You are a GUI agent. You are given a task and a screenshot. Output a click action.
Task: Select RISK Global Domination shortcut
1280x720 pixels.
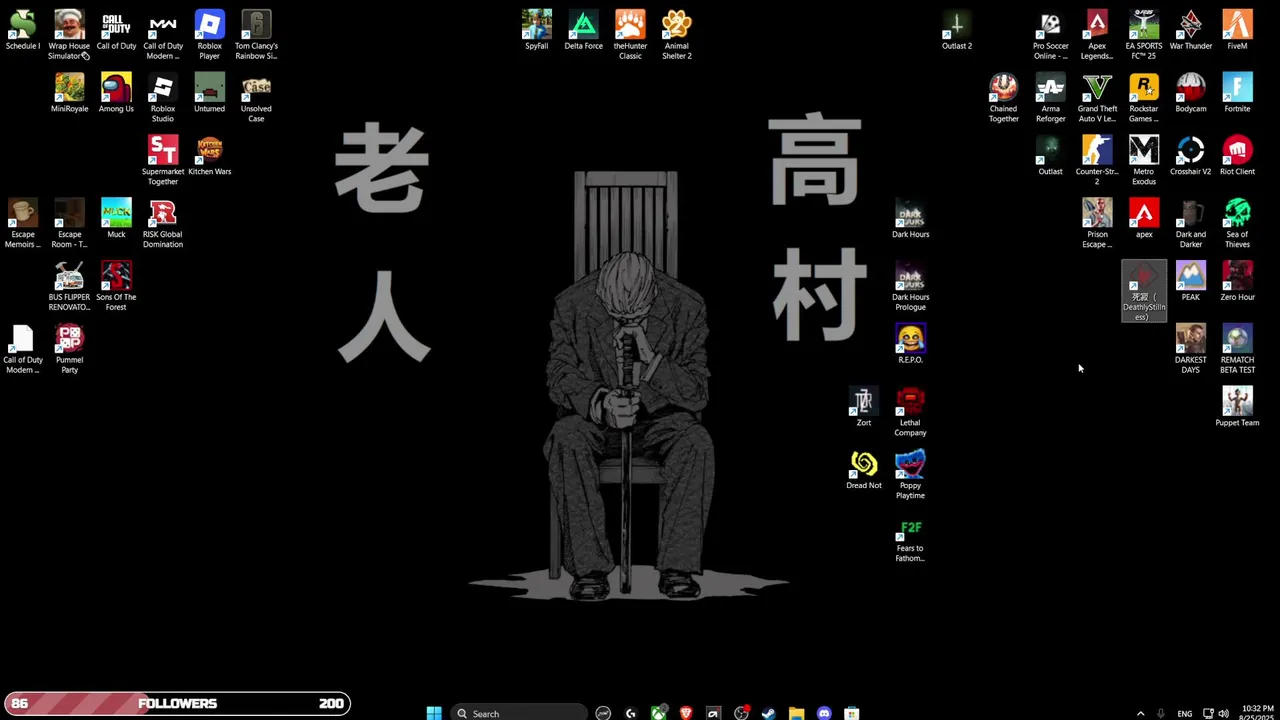(x=163, y=224)
